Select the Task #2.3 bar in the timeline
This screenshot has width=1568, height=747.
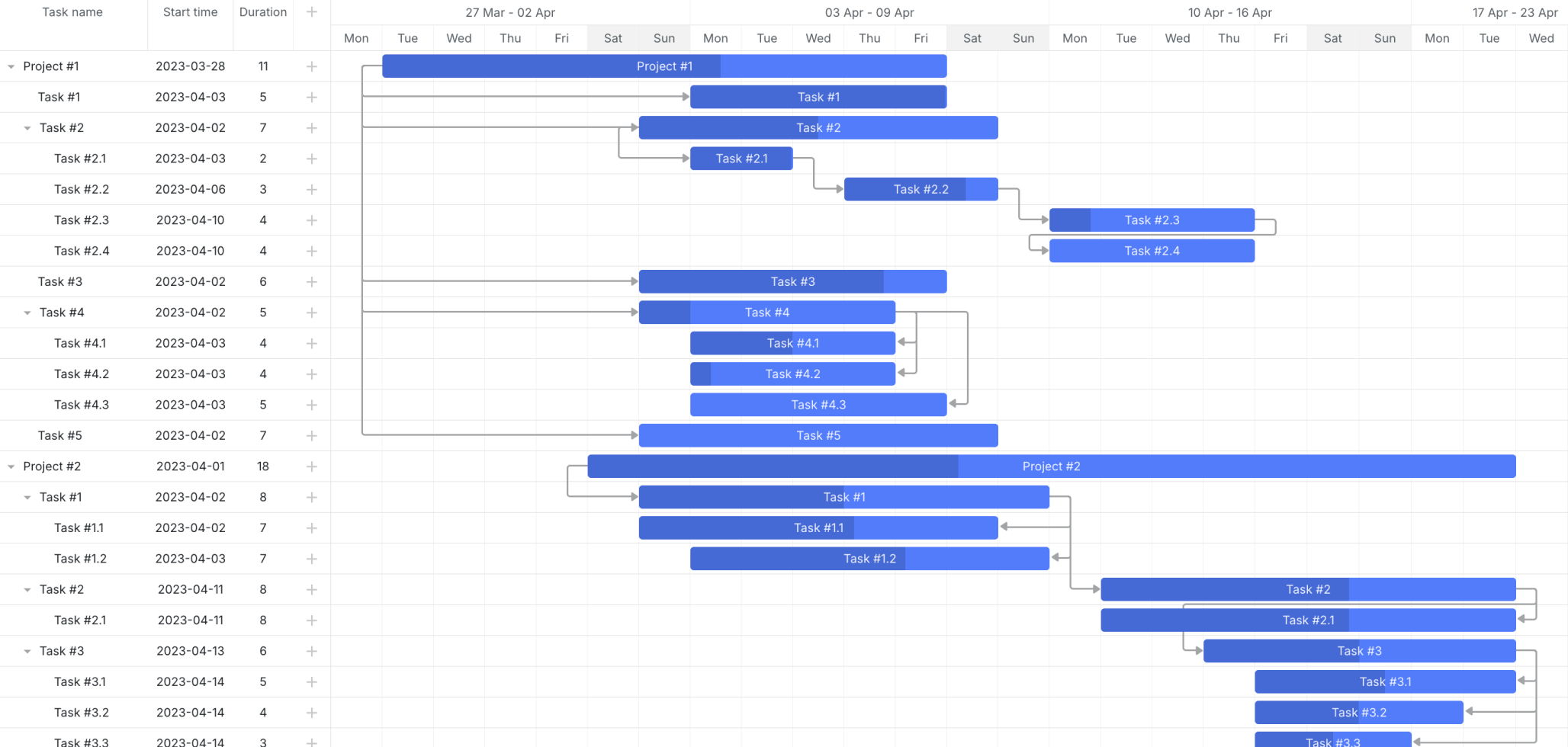[1152, 220]
